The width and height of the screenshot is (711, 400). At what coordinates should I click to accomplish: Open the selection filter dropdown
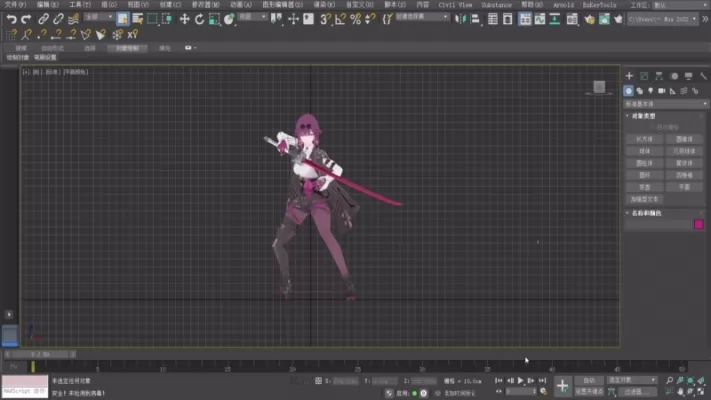(x=98, y=17)
